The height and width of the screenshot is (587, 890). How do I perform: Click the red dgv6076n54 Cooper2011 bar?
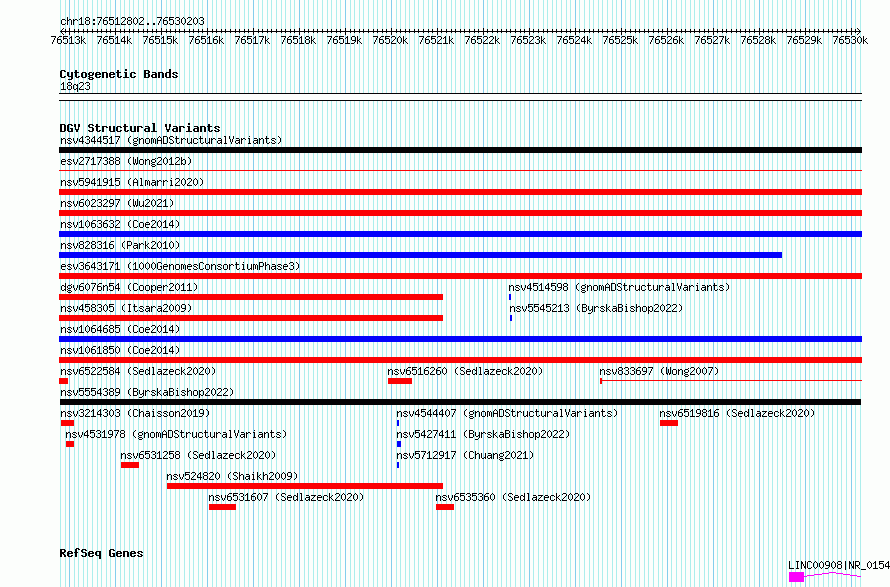click(251, 297)
